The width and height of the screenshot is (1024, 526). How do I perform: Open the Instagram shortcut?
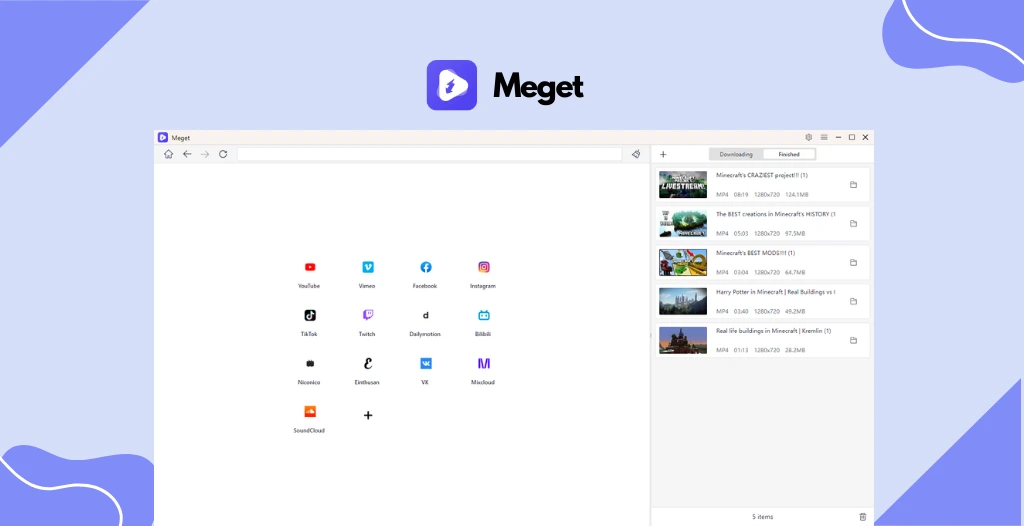pyautogui.click(x=483, y=267)
